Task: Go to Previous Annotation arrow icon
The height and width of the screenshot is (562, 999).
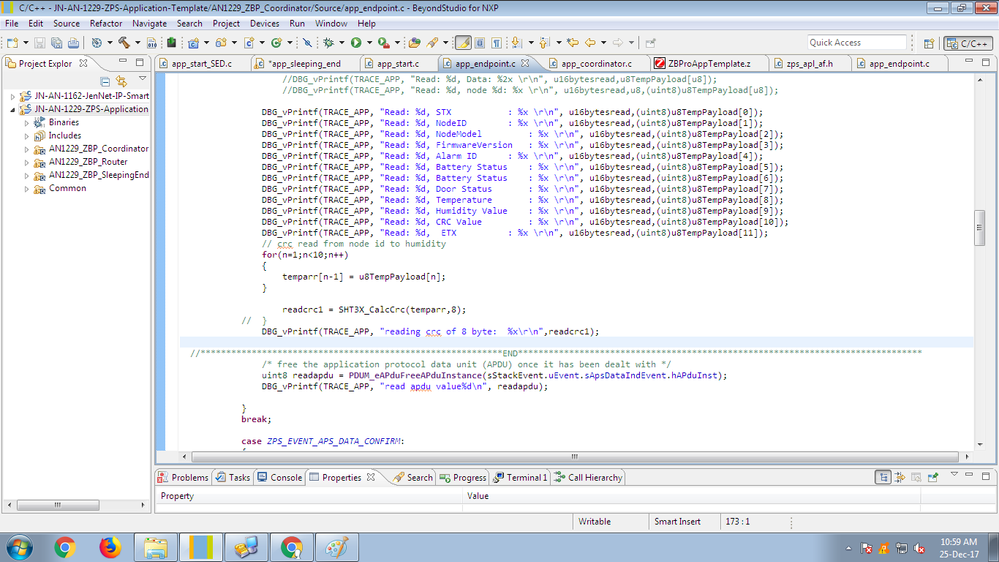Action: (543, 43)
